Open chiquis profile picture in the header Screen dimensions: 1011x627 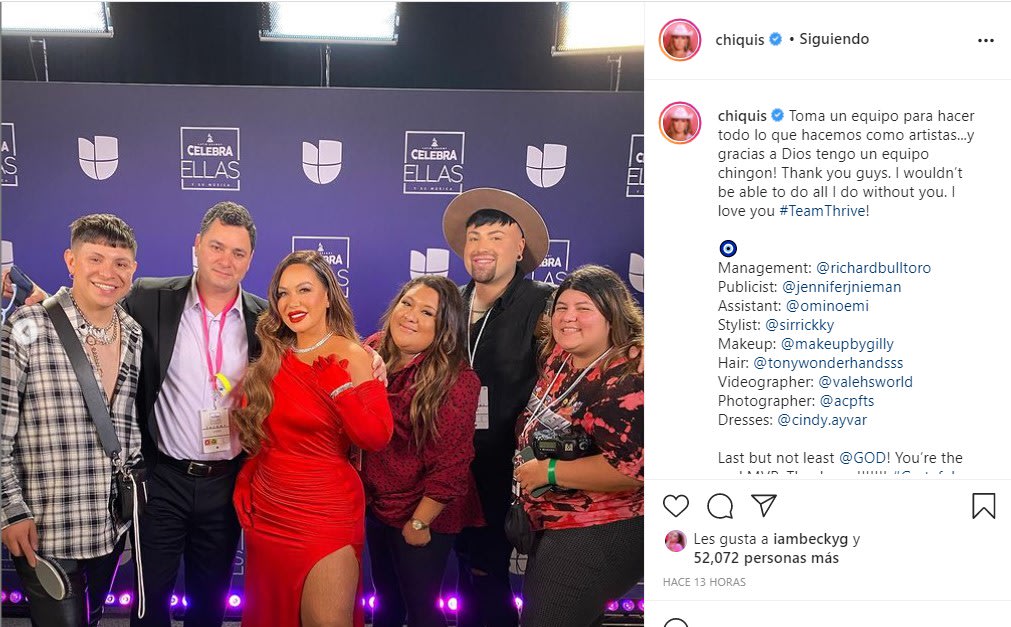tap(680, 40)
